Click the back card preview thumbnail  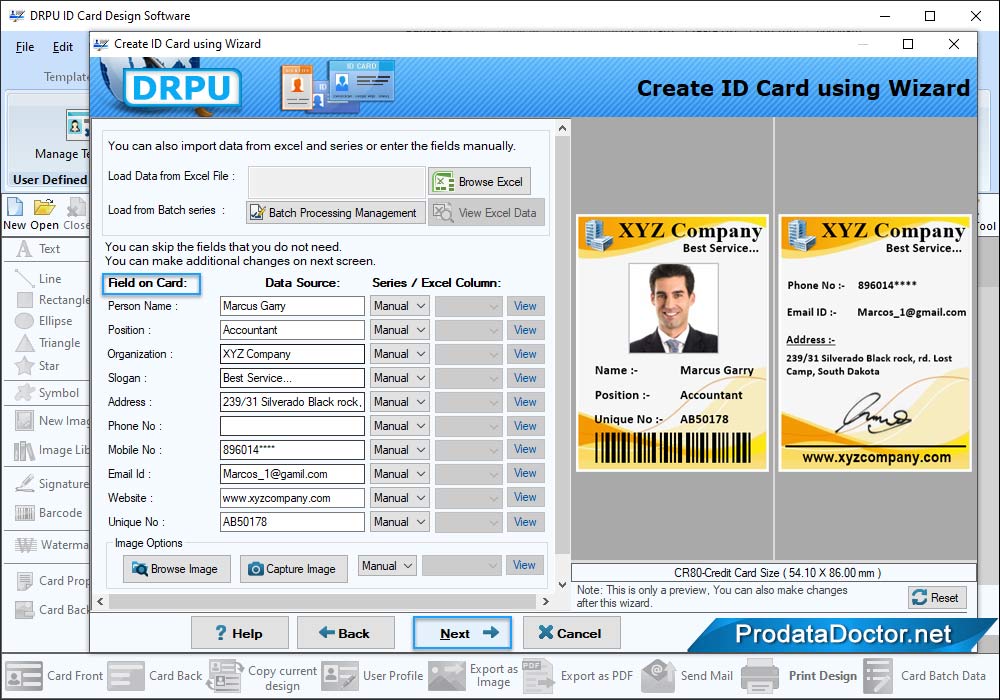[875, 343]
